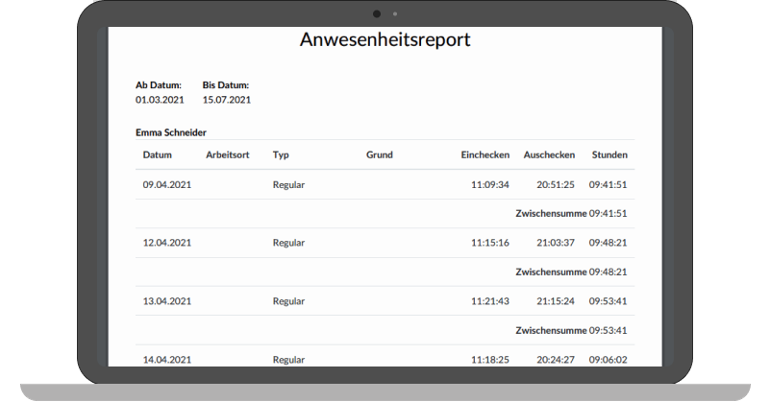
Task: Select check-in time 11:09:34
Action: 490,185
